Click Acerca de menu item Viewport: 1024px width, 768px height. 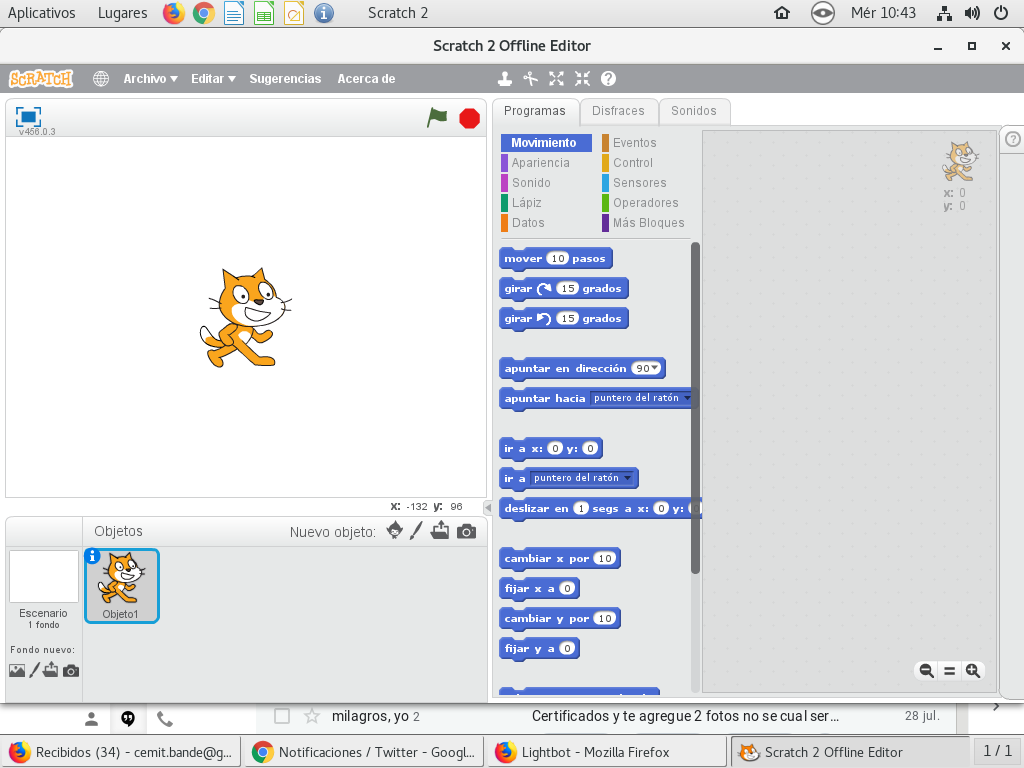[x=366, y=79]
